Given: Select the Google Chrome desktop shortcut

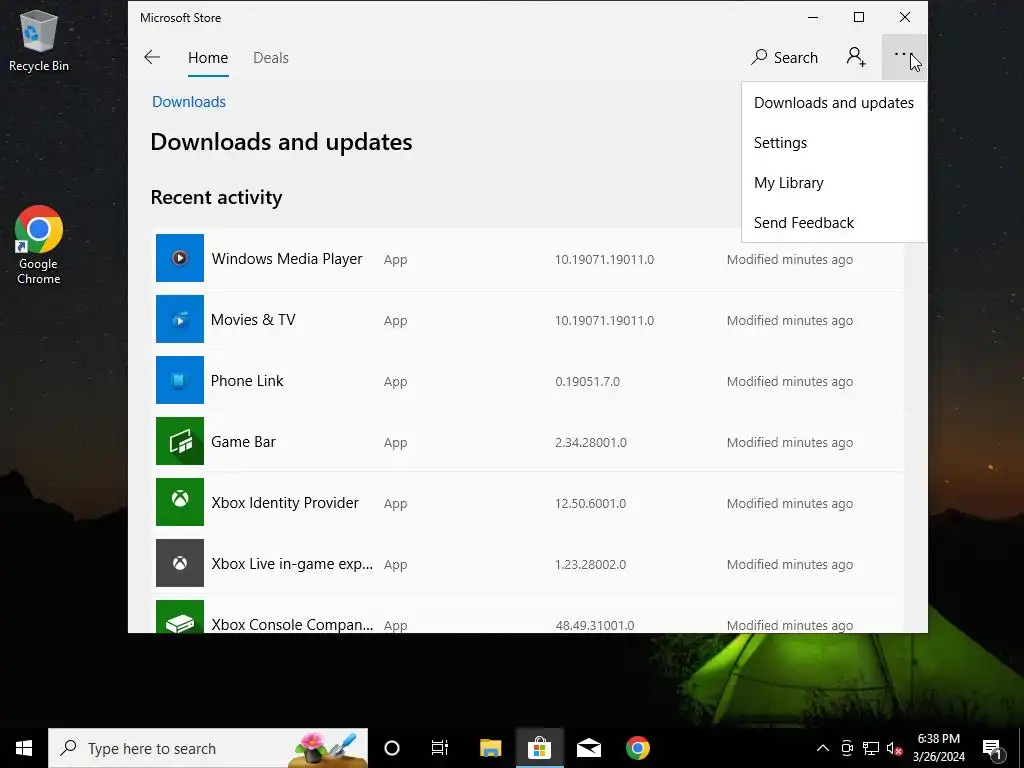Looking at the screenshot, I should click(x=39, y=245).
